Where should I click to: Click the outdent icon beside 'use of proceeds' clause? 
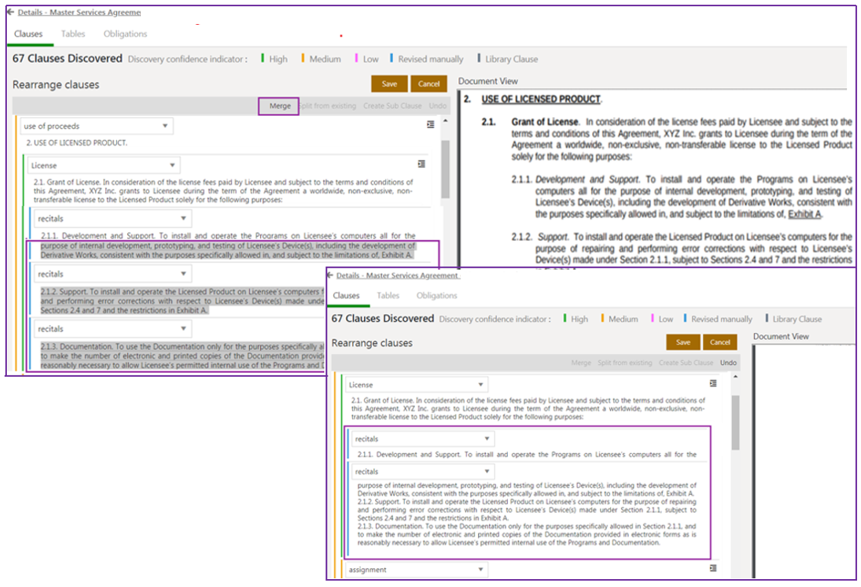(x=430, y=125)
